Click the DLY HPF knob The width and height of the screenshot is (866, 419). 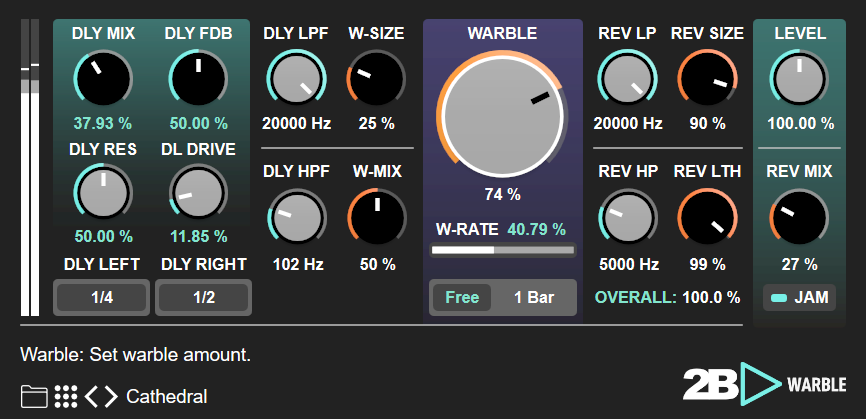(297, 218)
